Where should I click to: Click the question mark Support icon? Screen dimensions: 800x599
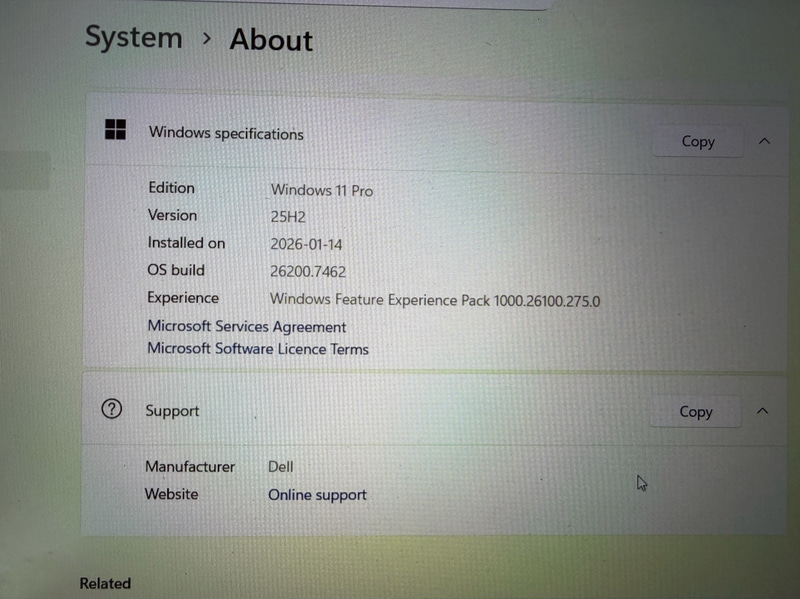click(x=112, y=408)
